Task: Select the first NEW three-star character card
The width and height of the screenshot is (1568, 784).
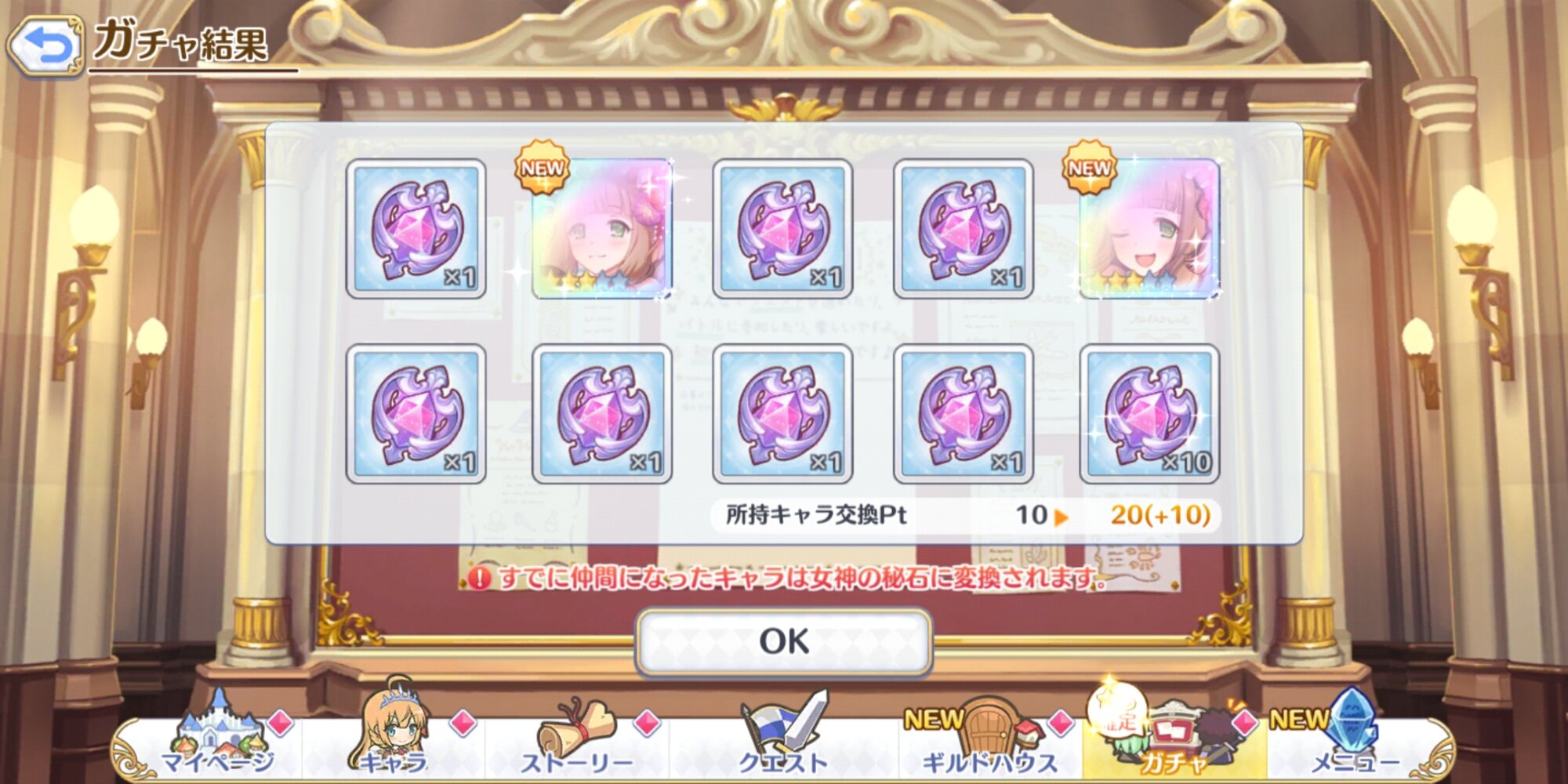Action: click(602, 228)
